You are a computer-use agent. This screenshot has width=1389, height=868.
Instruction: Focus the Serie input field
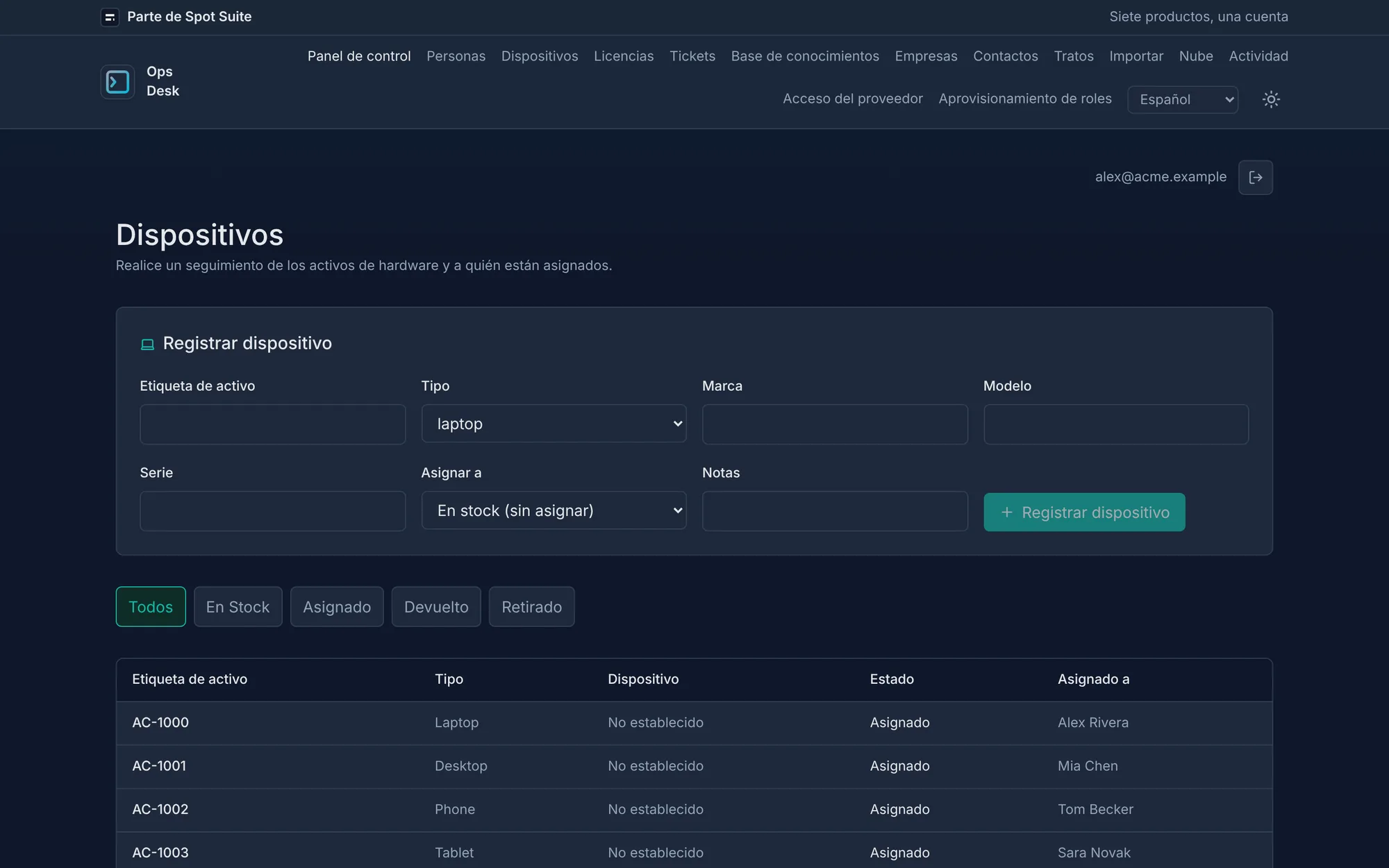point(272,511)
